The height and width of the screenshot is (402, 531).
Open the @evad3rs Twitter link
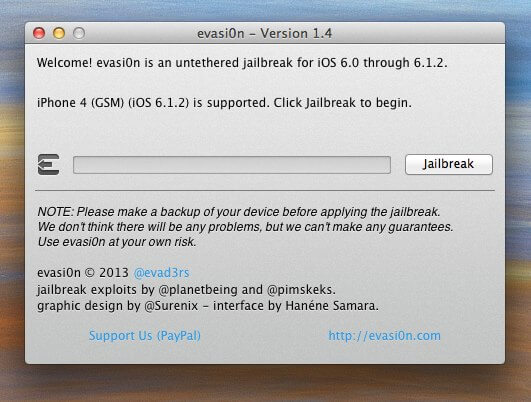(x=162, y=273)
